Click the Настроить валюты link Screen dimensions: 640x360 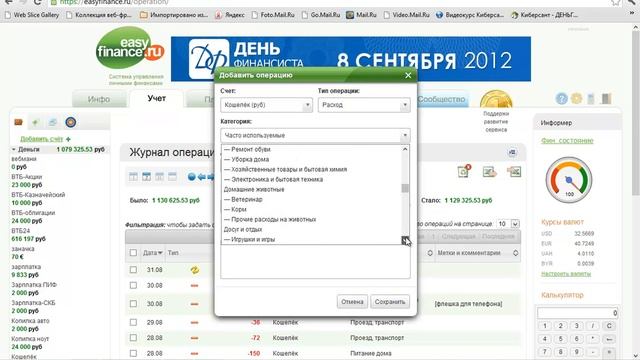tap(566, 274)
